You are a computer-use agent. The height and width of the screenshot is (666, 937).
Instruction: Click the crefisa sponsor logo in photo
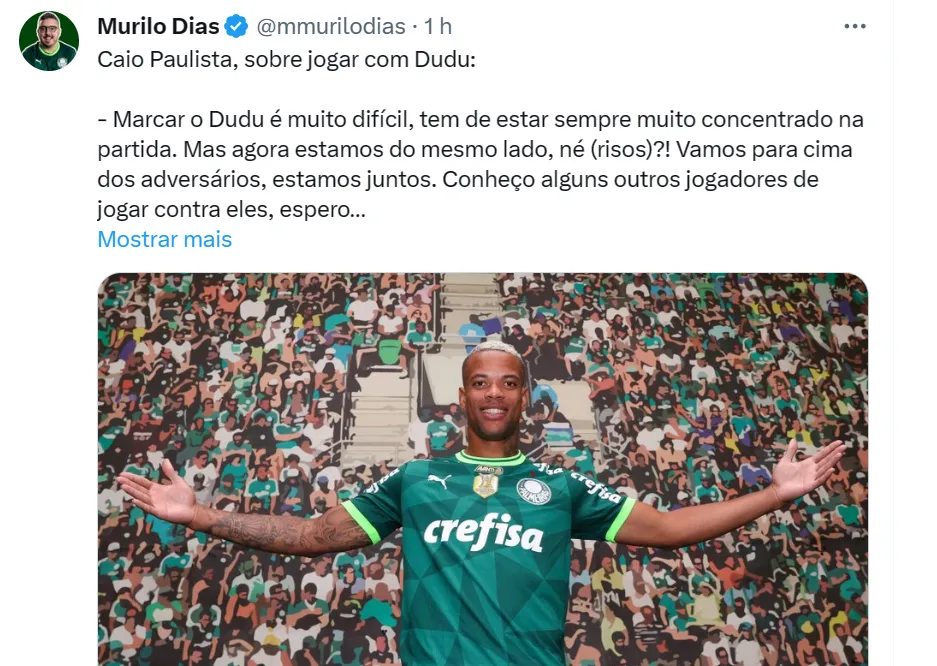pyautogui.click(x=483, y=532)
